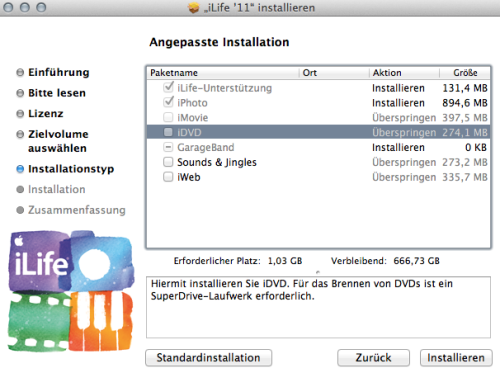Screen dimensions: 500x373
Task: Select the Installationstyp step
Action: click(71, 169)
